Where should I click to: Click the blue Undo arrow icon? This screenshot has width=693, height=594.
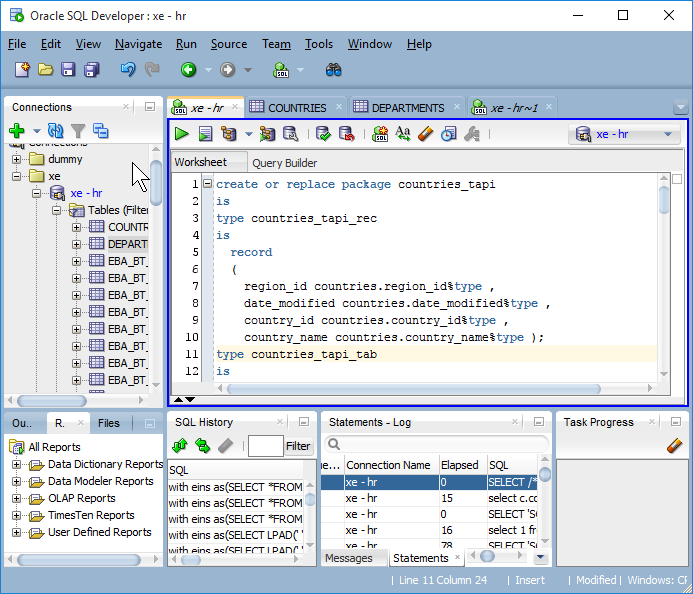(128, 69)
